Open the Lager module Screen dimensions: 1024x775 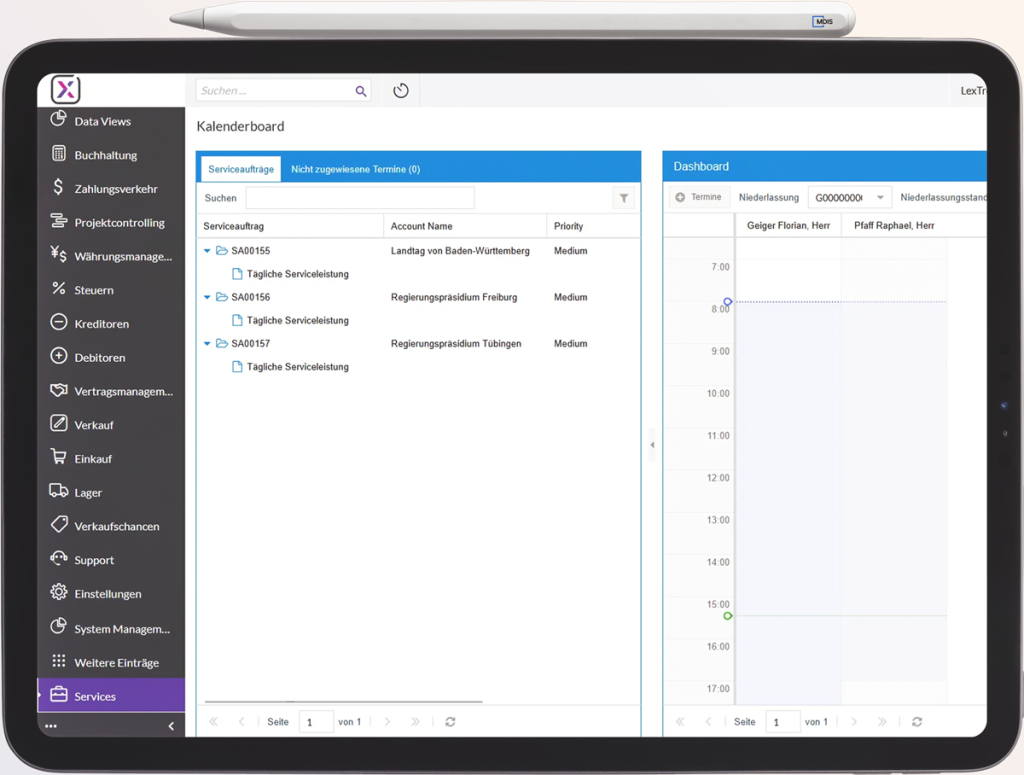(x=88, y=493)
